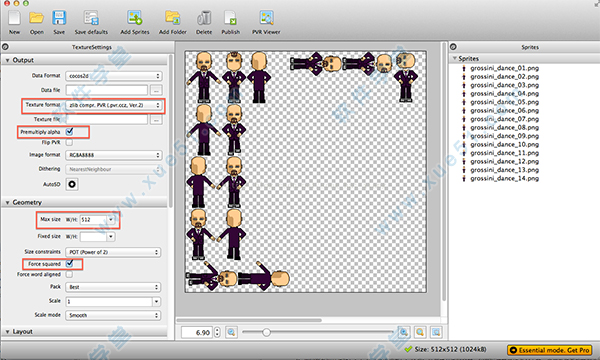This screenshot has height=360, width=600.
Task: Open the Data Format dropdown
Action: point(114,76)
